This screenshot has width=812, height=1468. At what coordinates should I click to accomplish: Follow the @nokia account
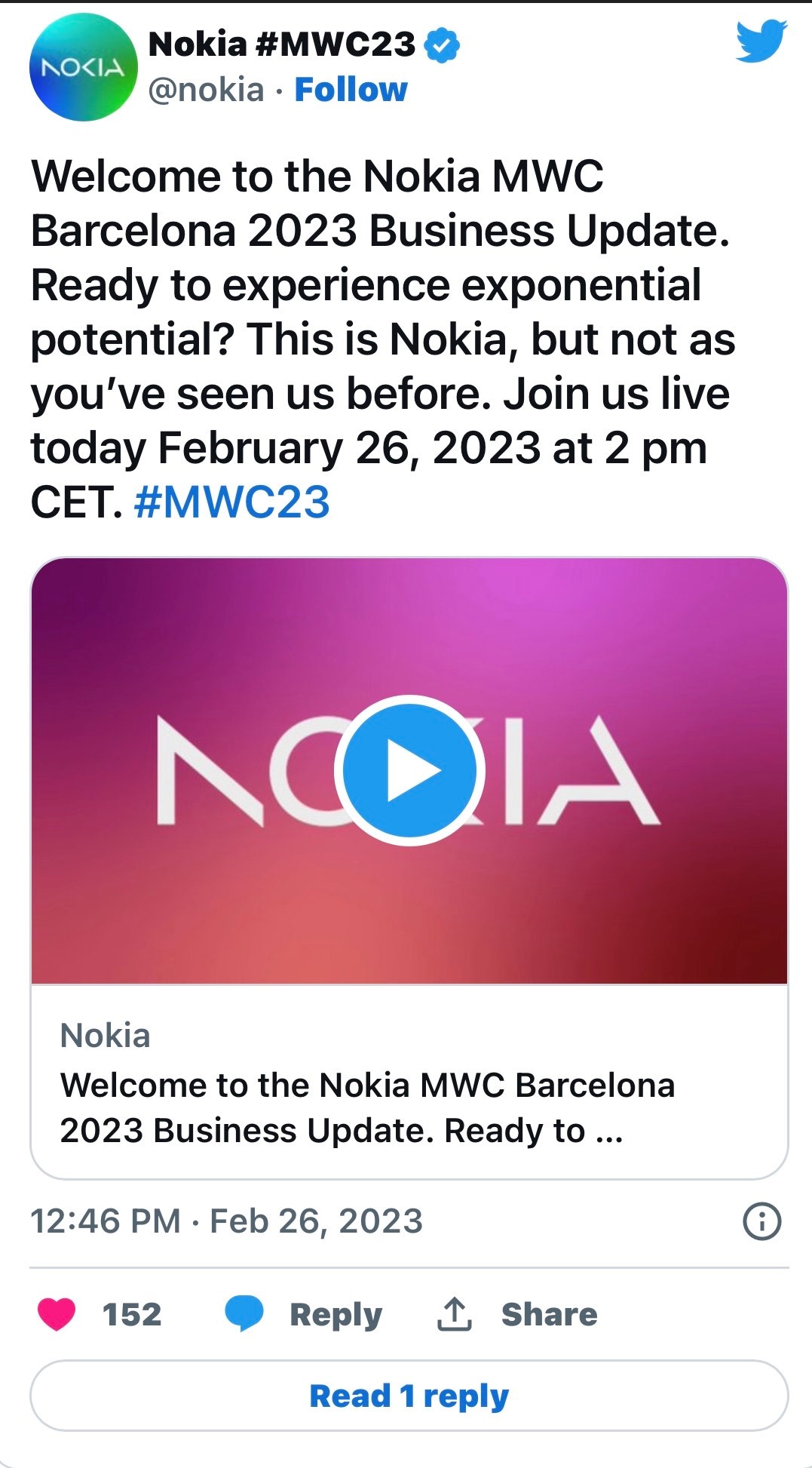click(351, 90)
